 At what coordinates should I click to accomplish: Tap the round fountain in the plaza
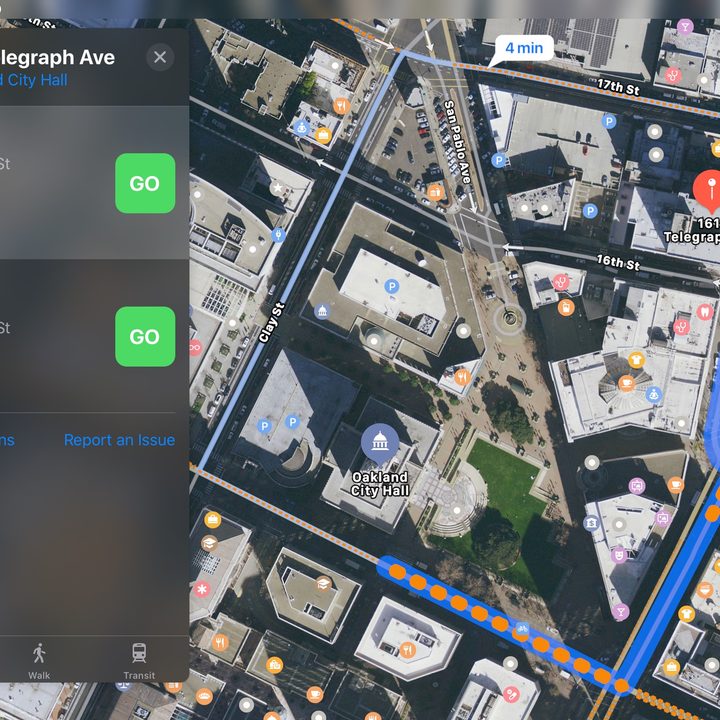pyautogui.click(x=510, y=318)
